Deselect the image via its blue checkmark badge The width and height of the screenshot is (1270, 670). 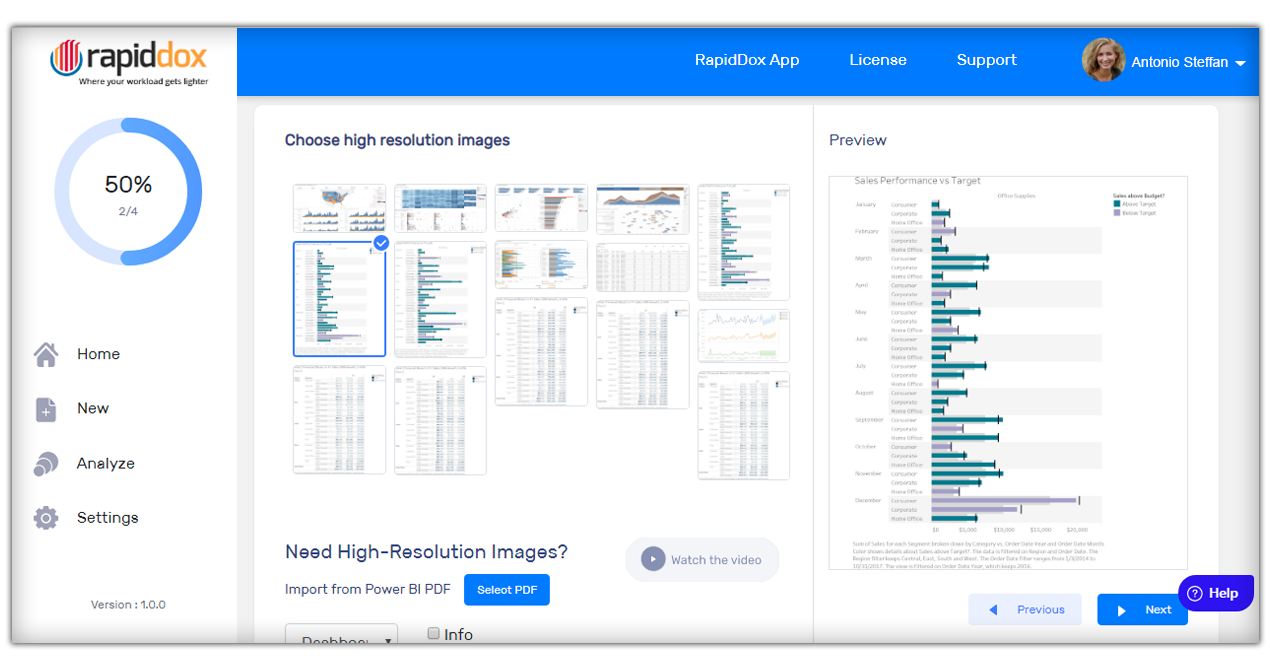[381, 243]
